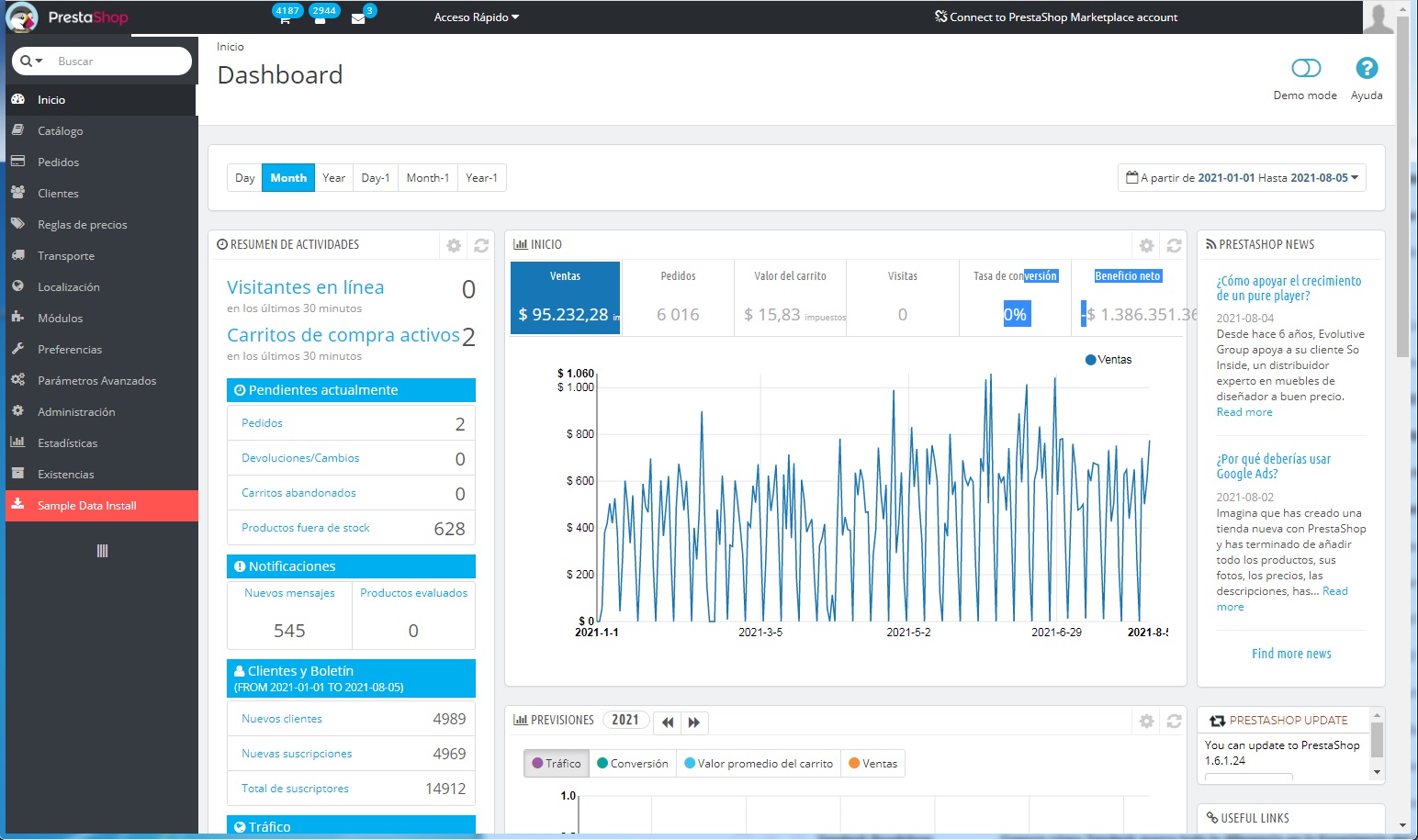1418x840 pixels.
Task: Open the date range picker dropdown
Action: tap(1242, 178)
